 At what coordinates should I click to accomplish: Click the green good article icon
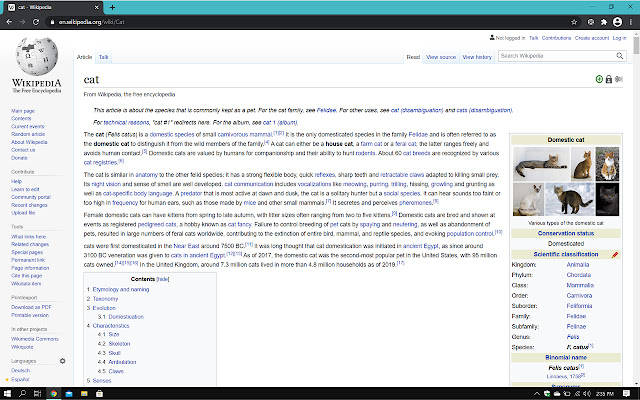[599, 79]
